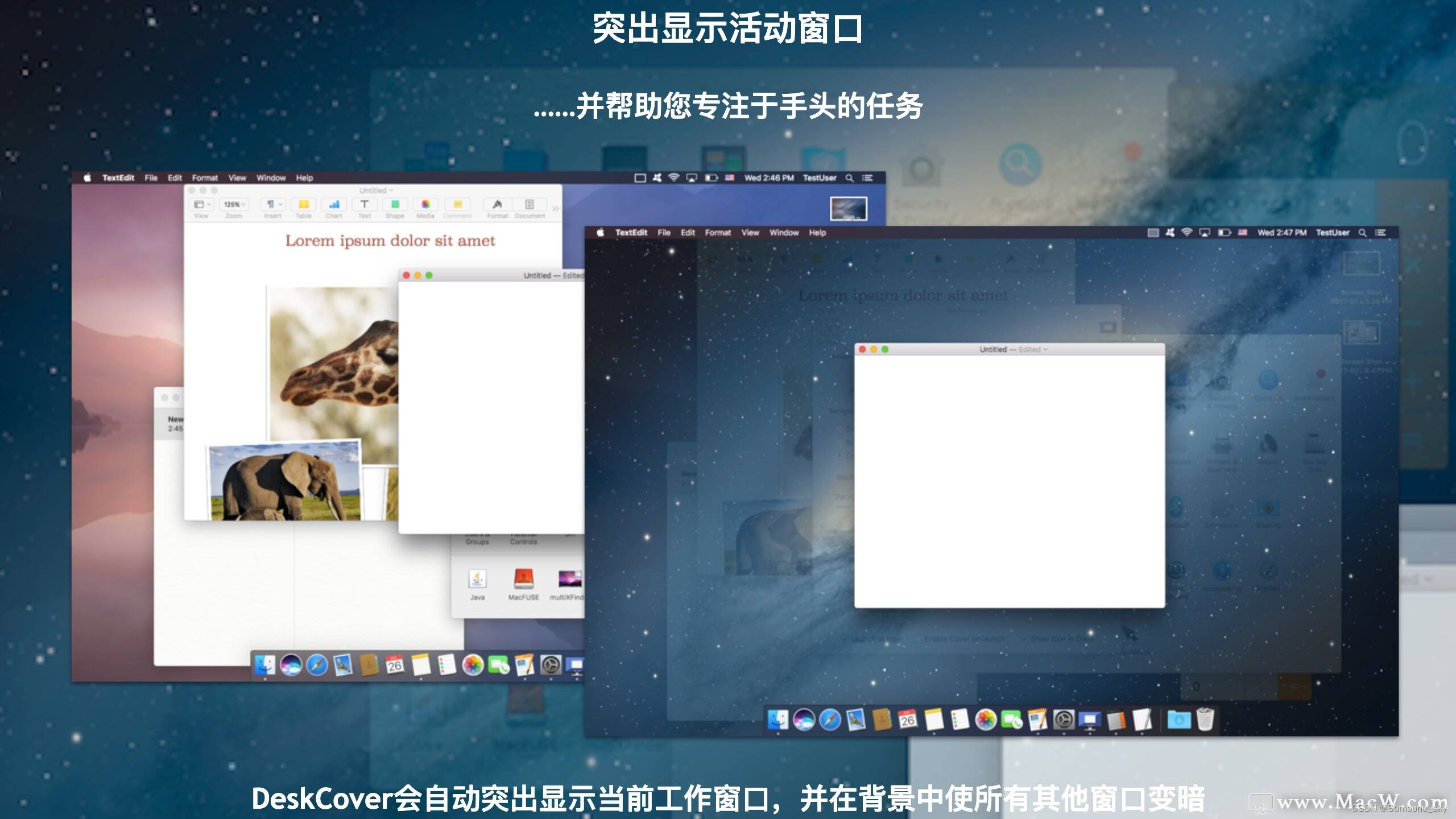Click the Table icon in Pages toolbar
1456x819 pixels.
(x=304, y=205)
